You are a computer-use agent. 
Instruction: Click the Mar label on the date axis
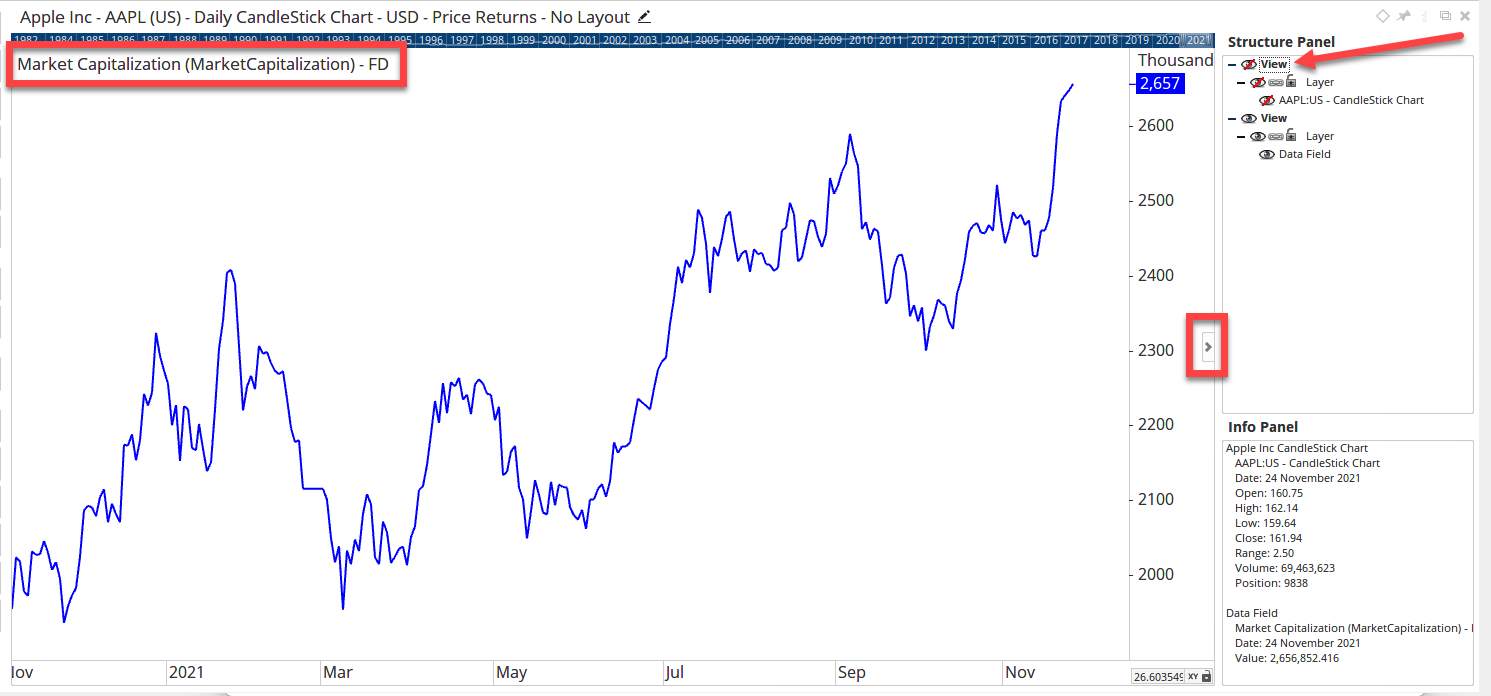tap(337, 673)
